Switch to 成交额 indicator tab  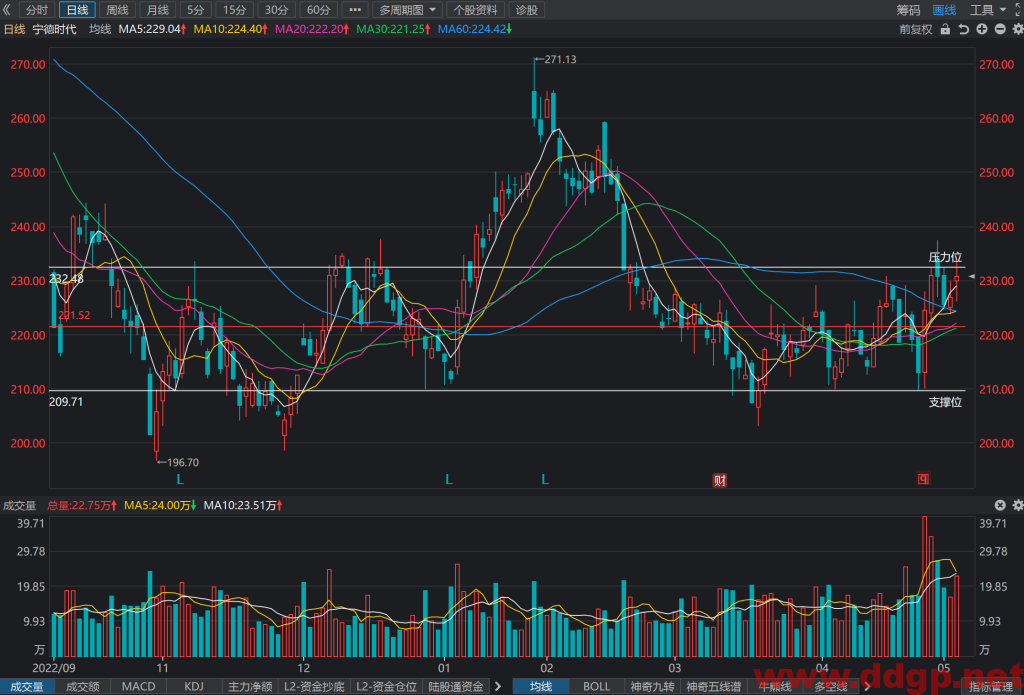click(82, 687)
